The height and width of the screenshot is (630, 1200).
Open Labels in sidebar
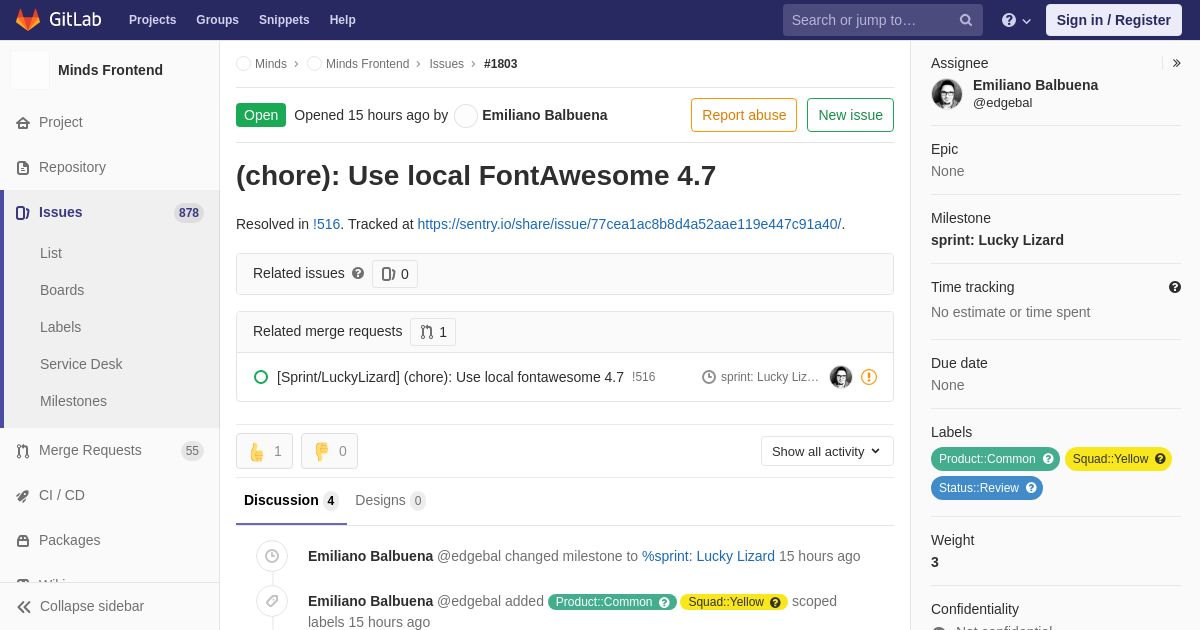pyautogui.click(x=60, y=327)
